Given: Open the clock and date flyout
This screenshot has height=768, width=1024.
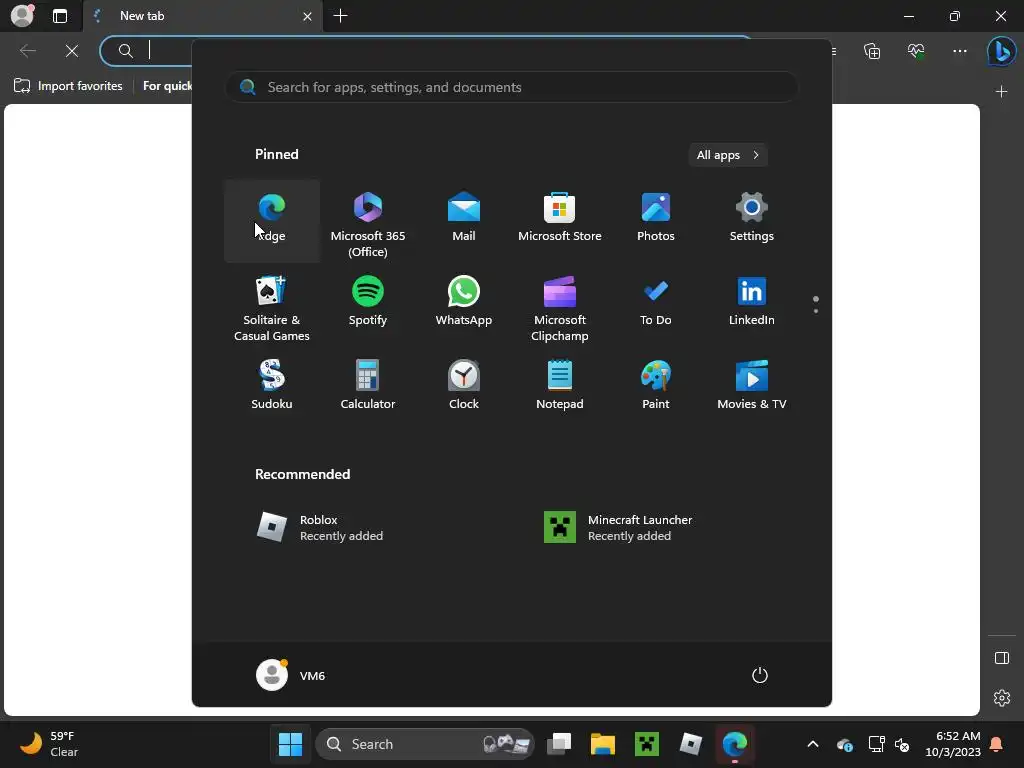Looking at the screenshot, I should (953, 743).
